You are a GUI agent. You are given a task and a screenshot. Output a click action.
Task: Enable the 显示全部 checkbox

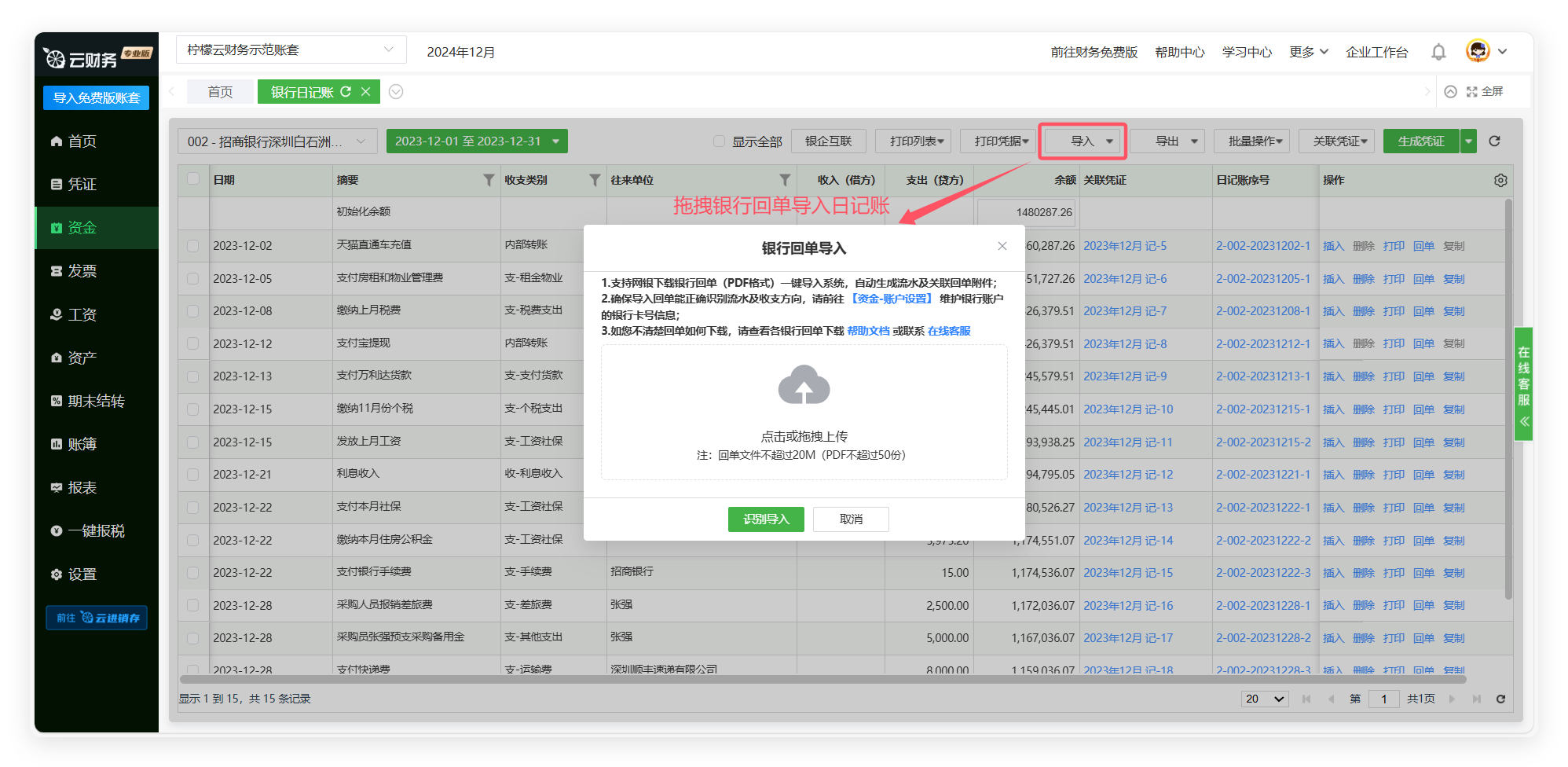click(x=719, y=141)
